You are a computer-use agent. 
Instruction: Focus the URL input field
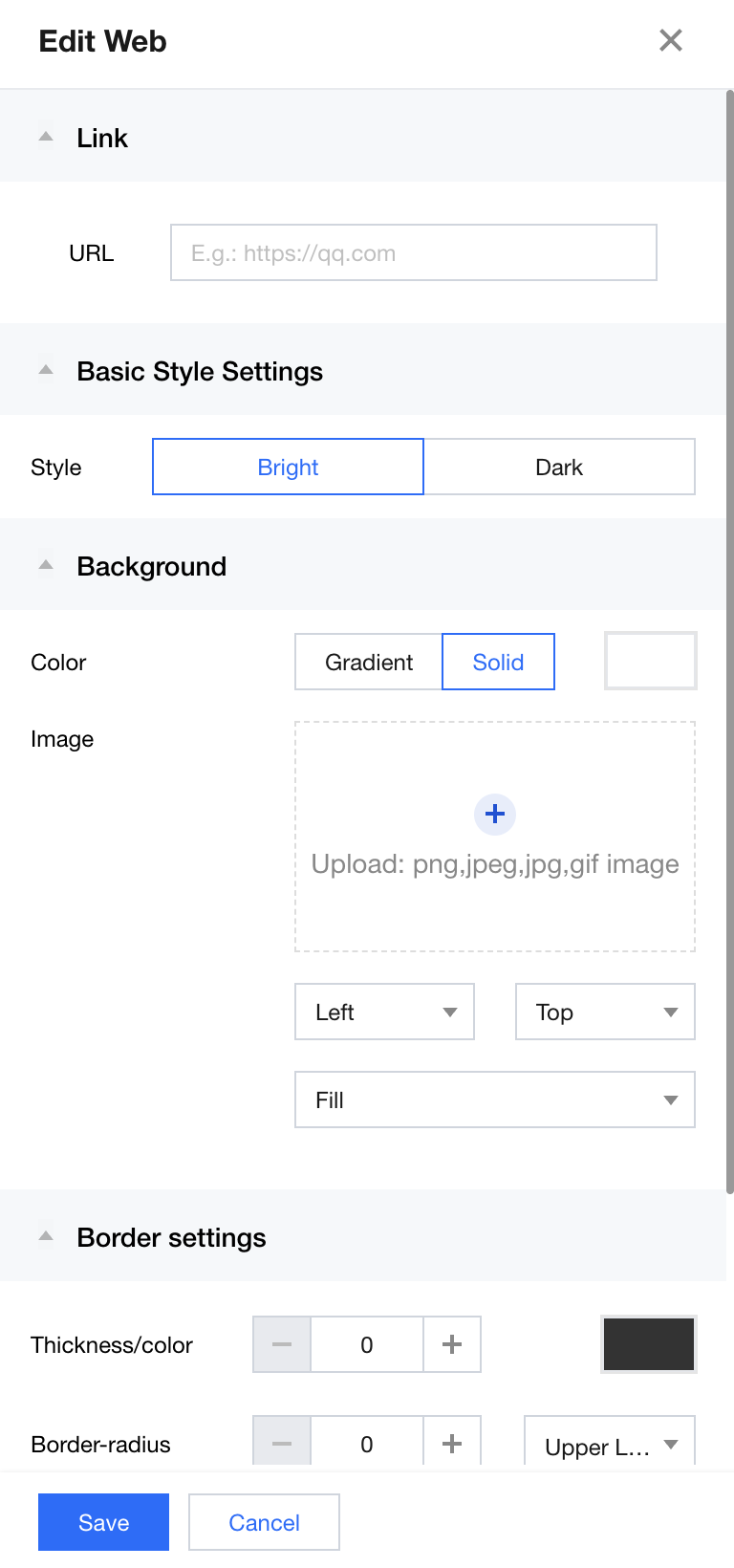[413, 252]
